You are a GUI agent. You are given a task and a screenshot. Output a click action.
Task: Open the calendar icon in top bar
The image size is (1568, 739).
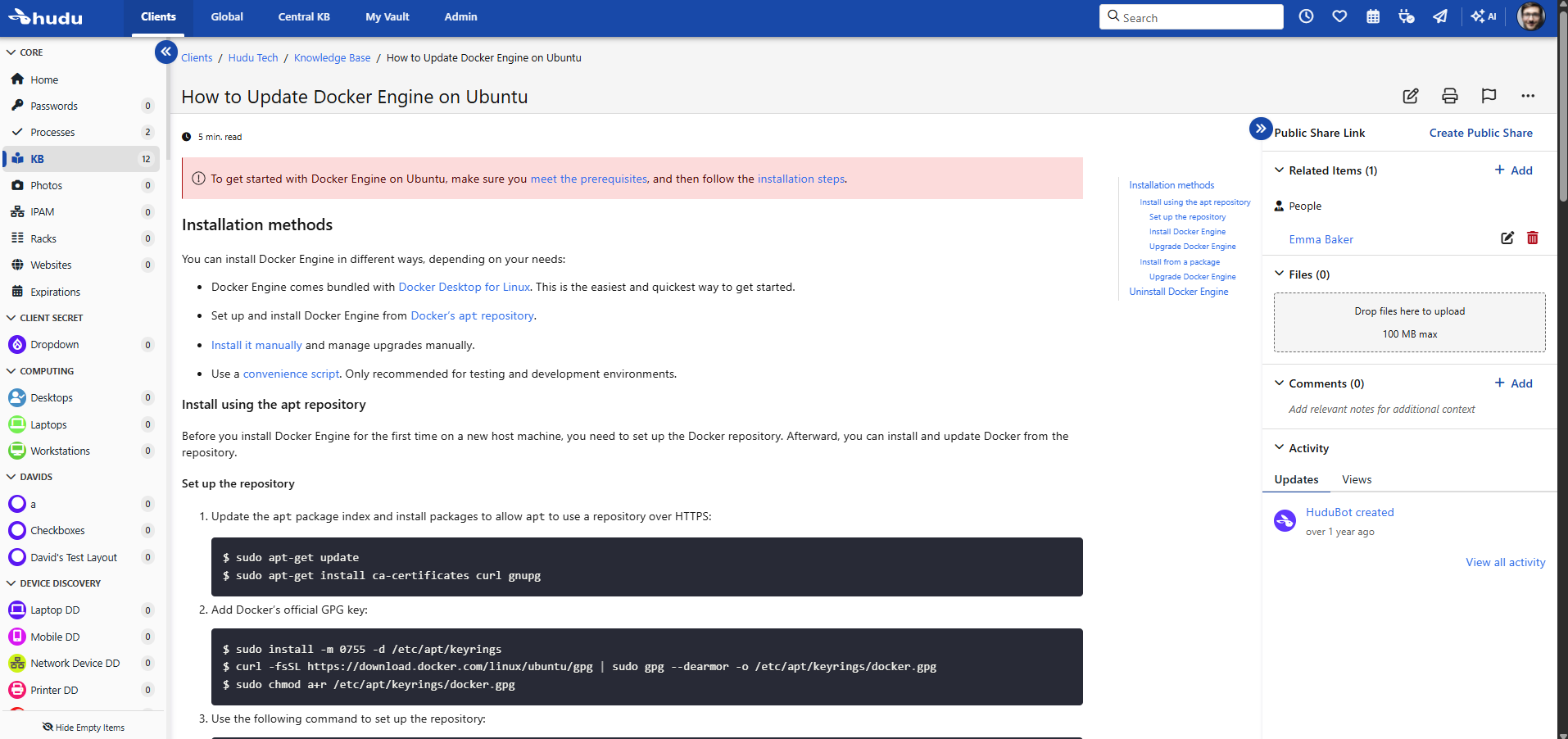1373,16
